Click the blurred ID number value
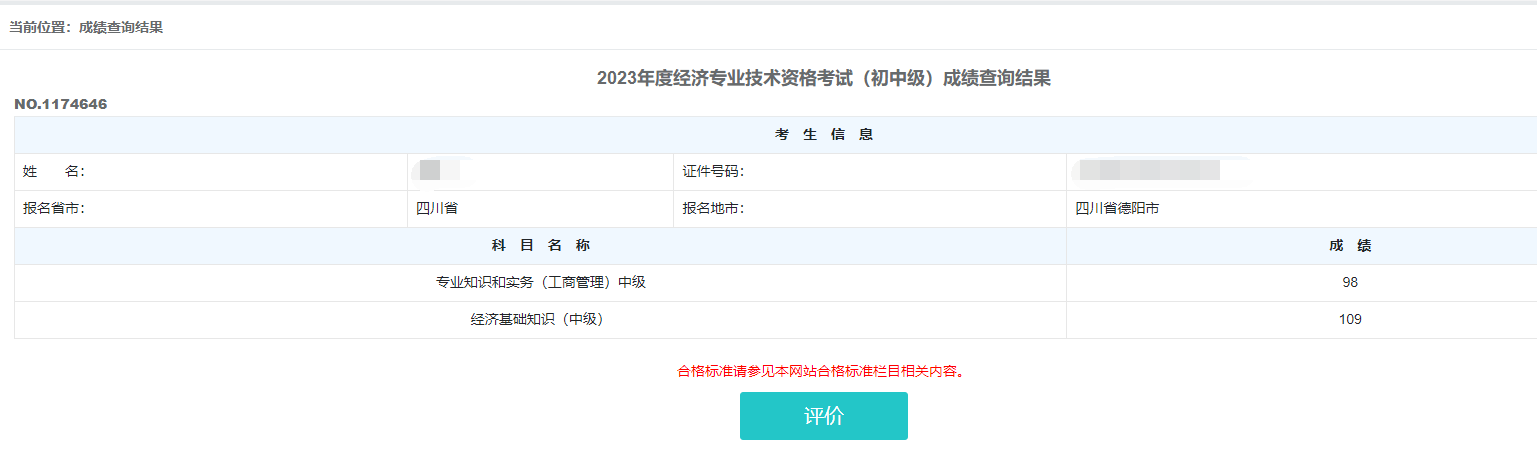The image size is (1537, 455). pyautogui.click(x=1149, y=171)
